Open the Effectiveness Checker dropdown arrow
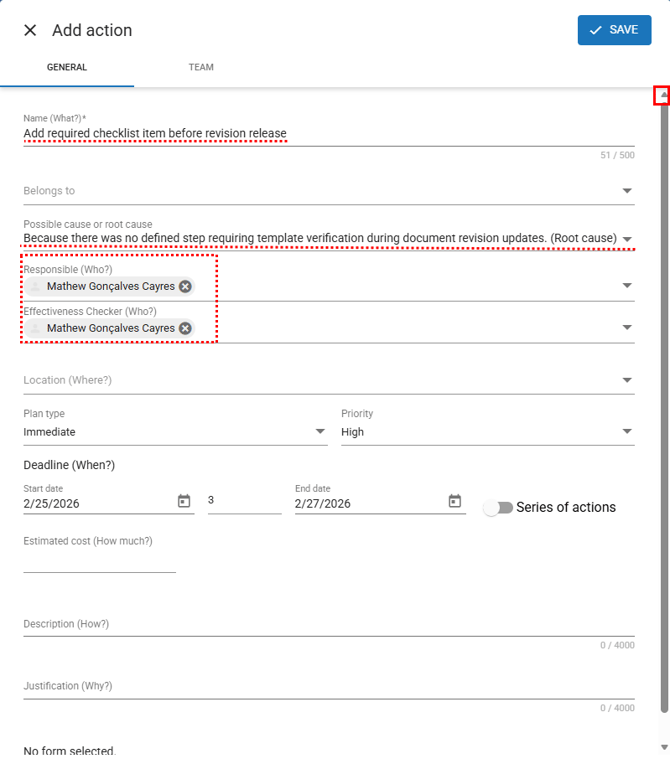This screenshot has height=769, width=670. click(627, 328)
